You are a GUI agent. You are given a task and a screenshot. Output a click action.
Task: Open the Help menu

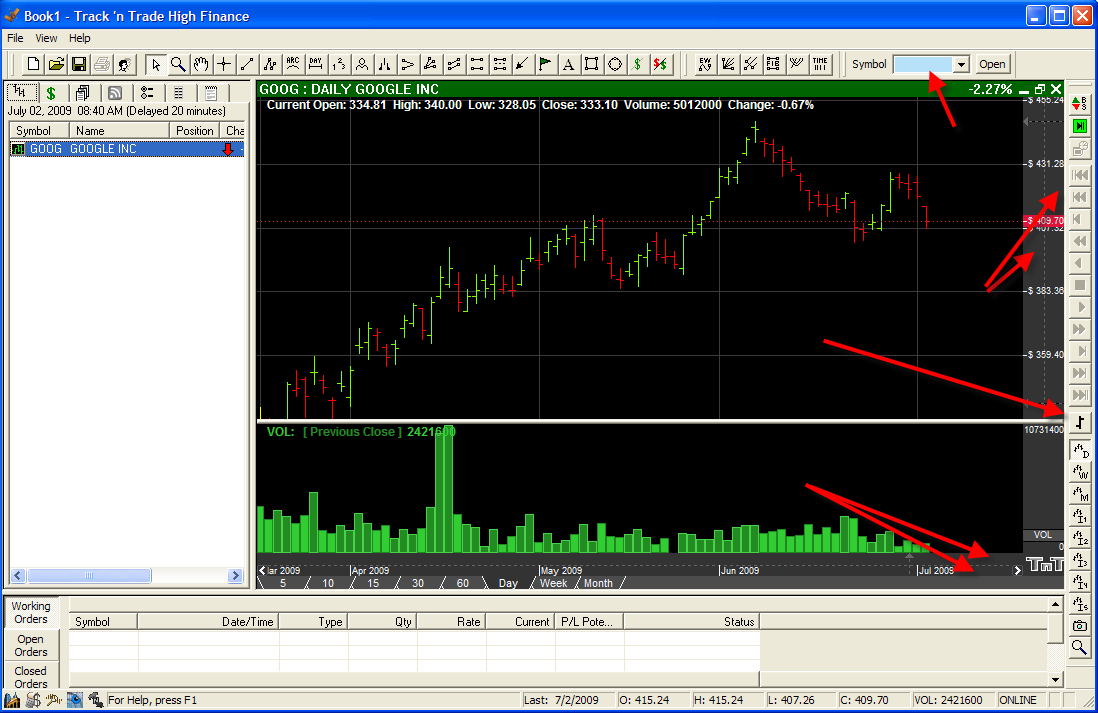pos(79,38)
